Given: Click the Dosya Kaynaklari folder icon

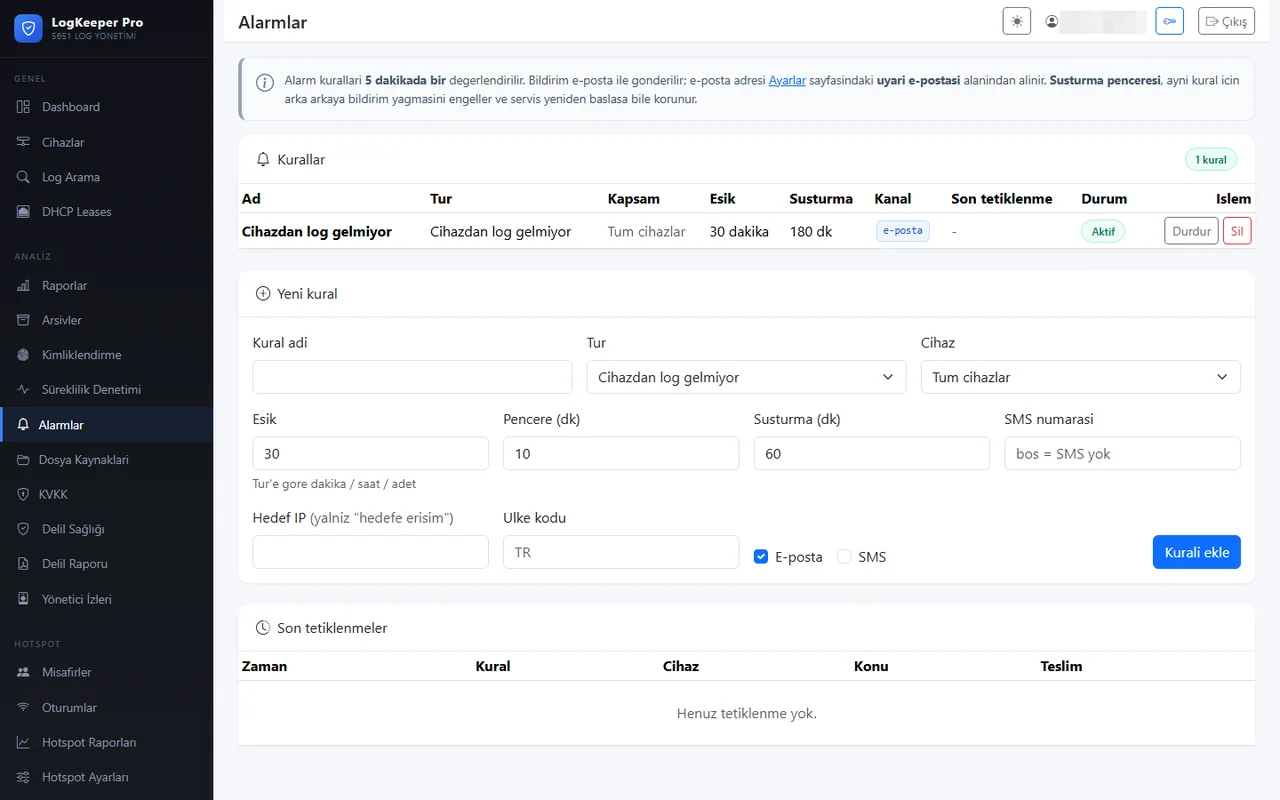Looking at the screenshot, I should (x=23, y=460).
